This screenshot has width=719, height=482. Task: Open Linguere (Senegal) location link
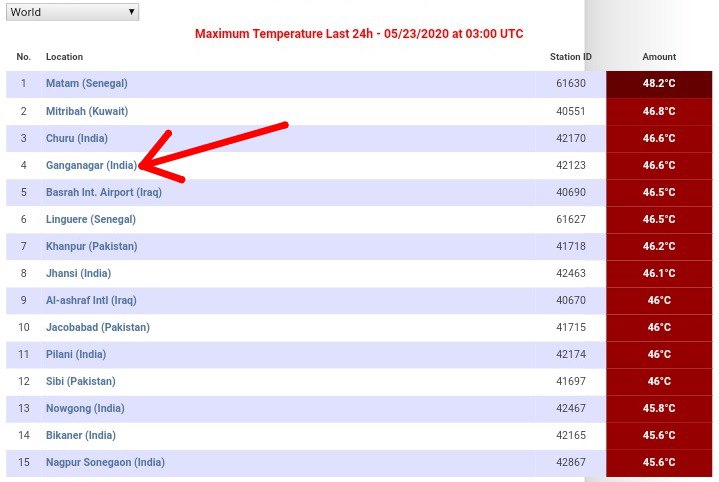pos(91,220)
